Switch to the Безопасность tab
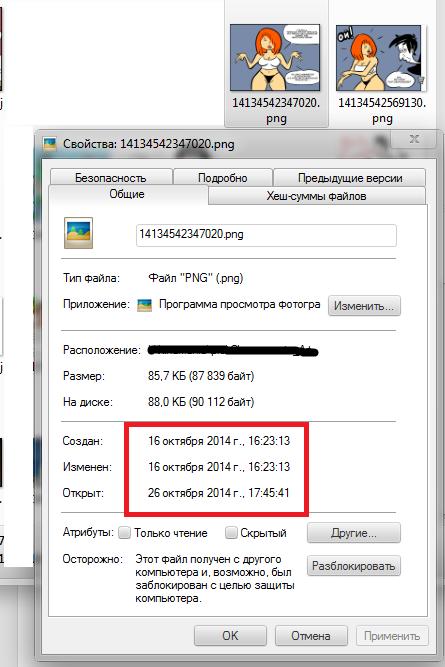This screenshot has height=667, width=445. click(x=111, y=177)
